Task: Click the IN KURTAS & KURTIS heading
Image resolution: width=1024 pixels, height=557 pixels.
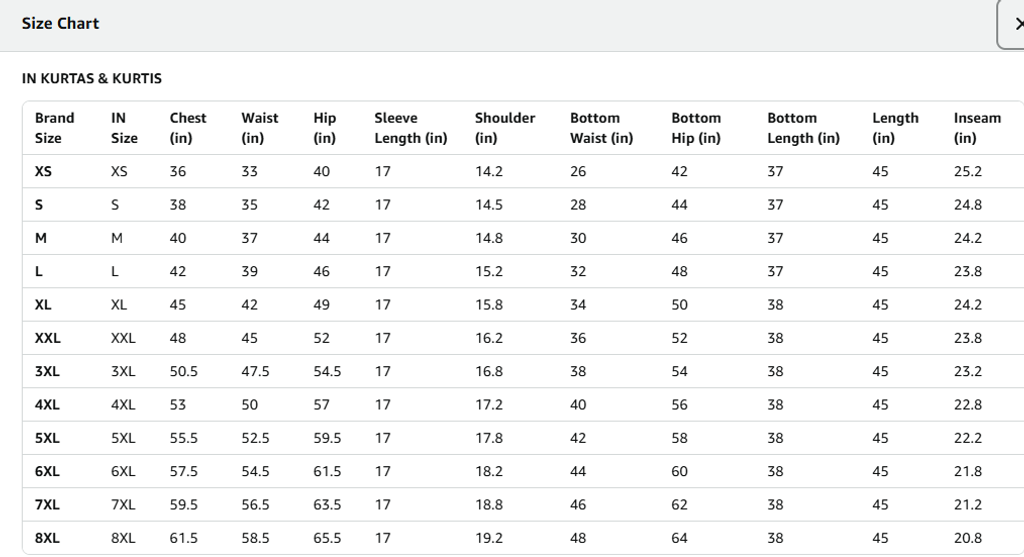Action: click(92, 78)
